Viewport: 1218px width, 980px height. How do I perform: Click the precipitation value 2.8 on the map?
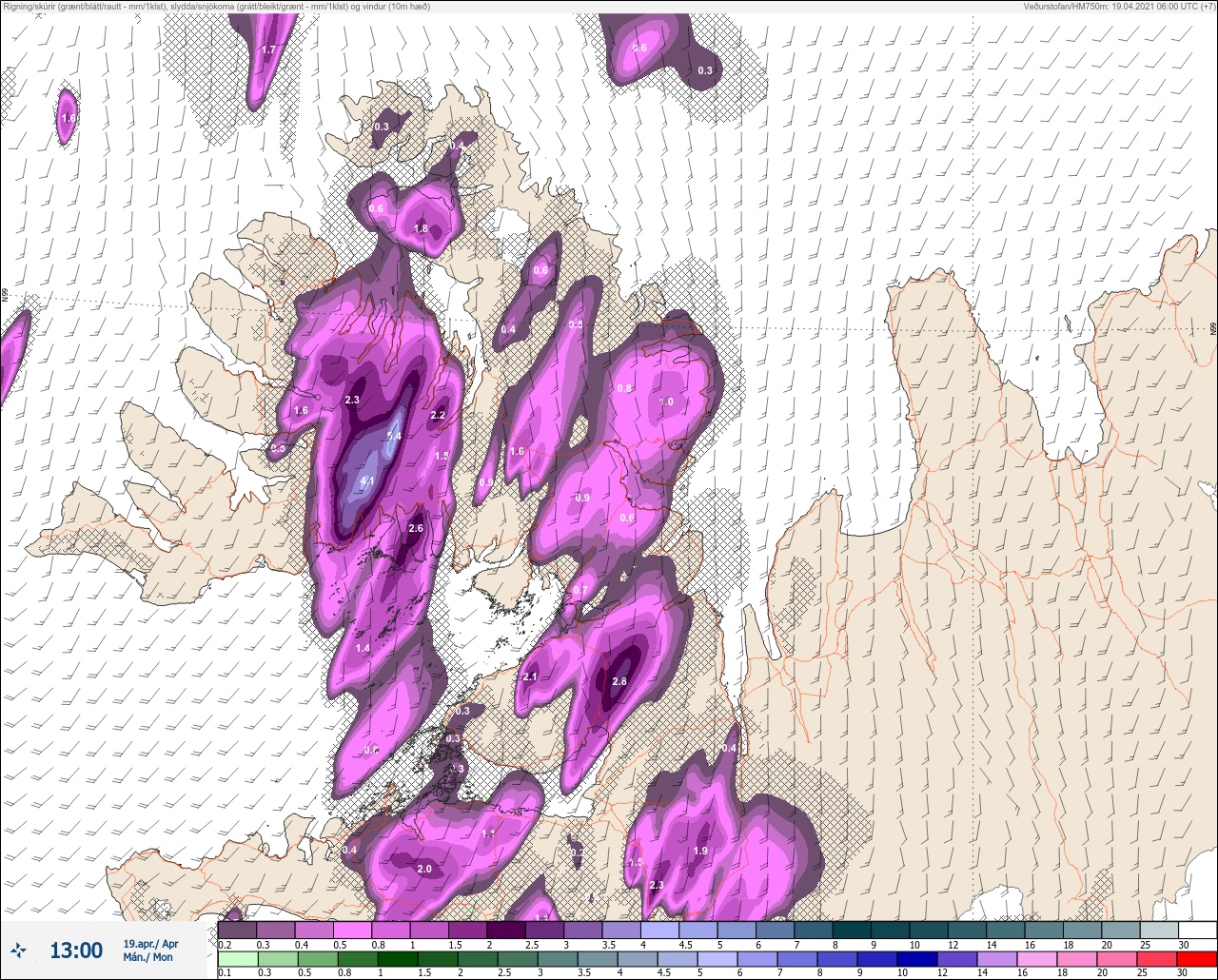pos(619,682)
